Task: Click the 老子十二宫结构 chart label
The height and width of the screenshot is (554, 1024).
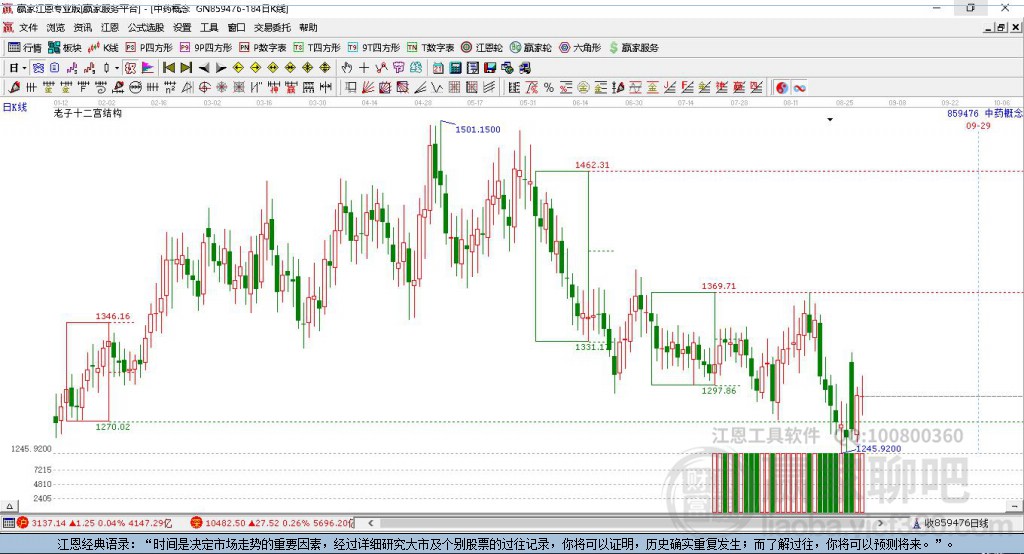Action: coord(88,113)
